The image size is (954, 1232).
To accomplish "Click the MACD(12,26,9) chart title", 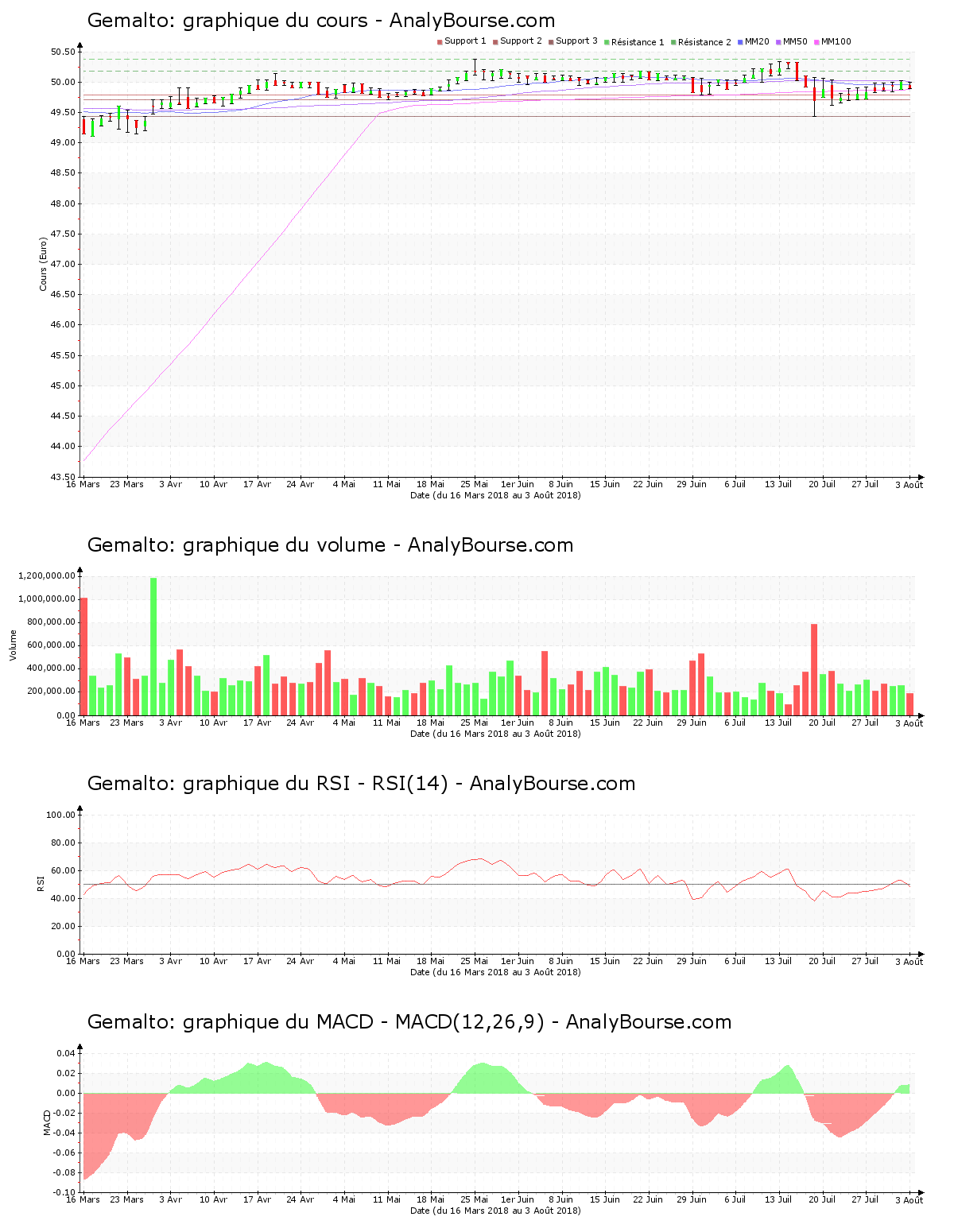I will (409, 1022).
